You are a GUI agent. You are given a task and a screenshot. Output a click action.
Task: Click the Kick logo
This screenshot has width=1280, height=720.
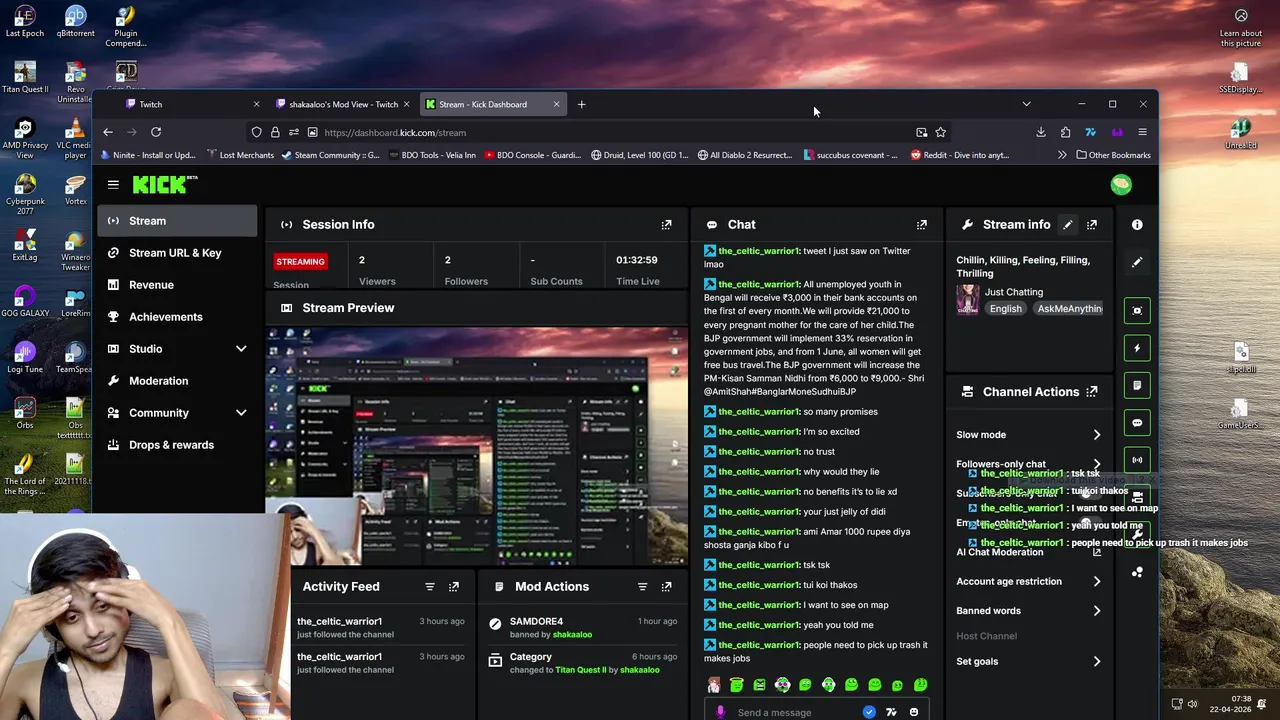165,185
